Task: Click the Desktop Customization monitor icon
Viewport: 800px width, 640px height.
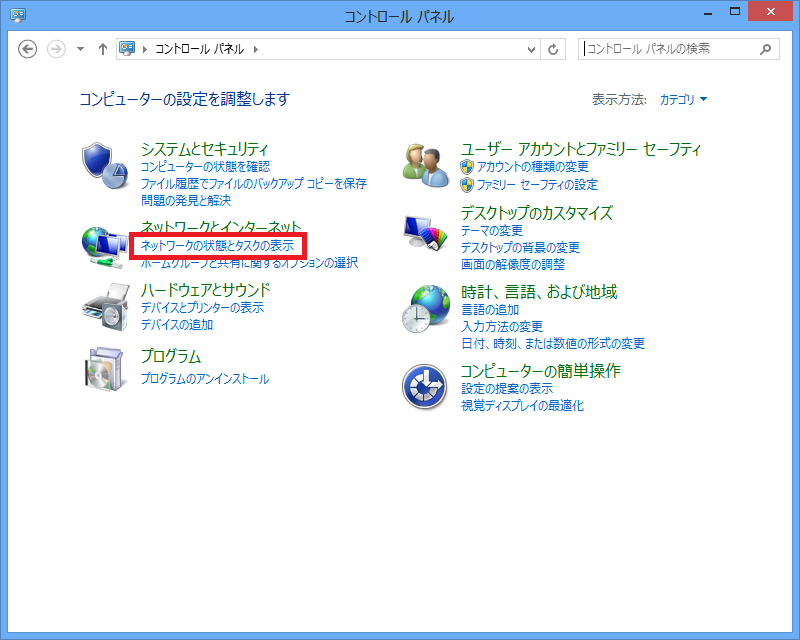Action: 427,236
